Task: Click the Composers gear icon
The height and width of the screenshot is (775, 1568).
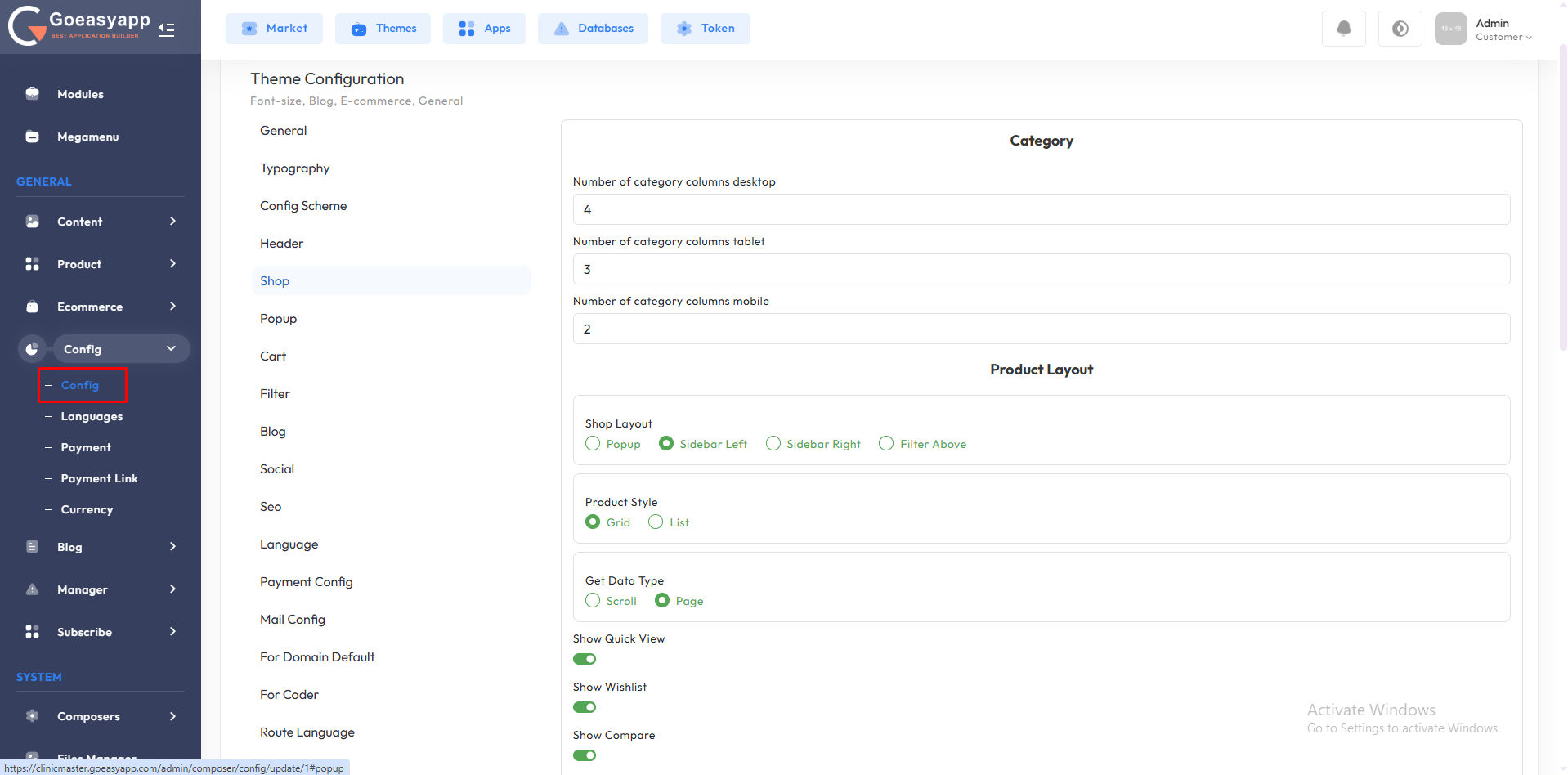Action: (x=33, y=716)
